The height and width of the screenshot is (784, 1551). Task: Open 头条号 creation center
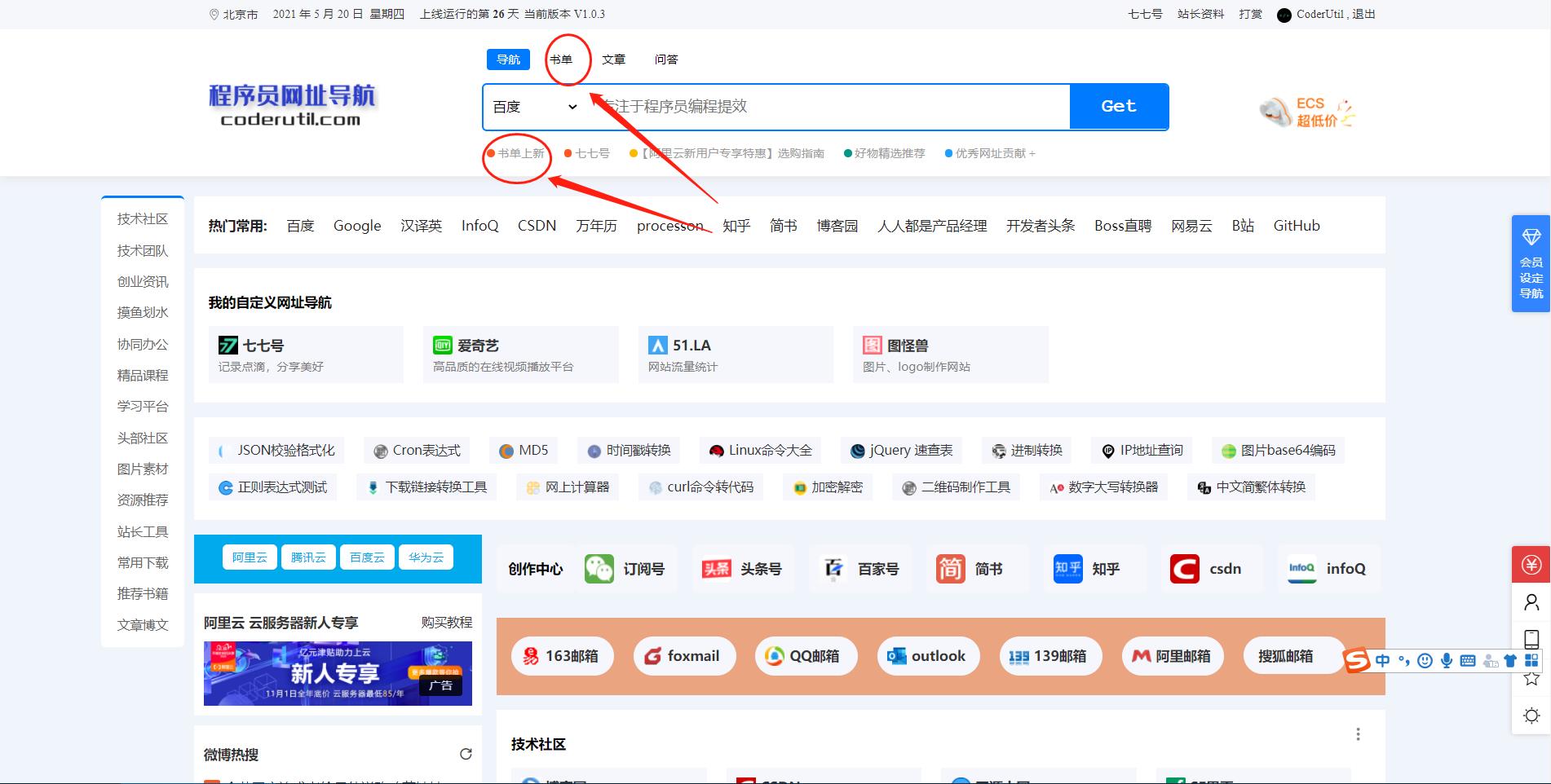(x=742, y=569)
